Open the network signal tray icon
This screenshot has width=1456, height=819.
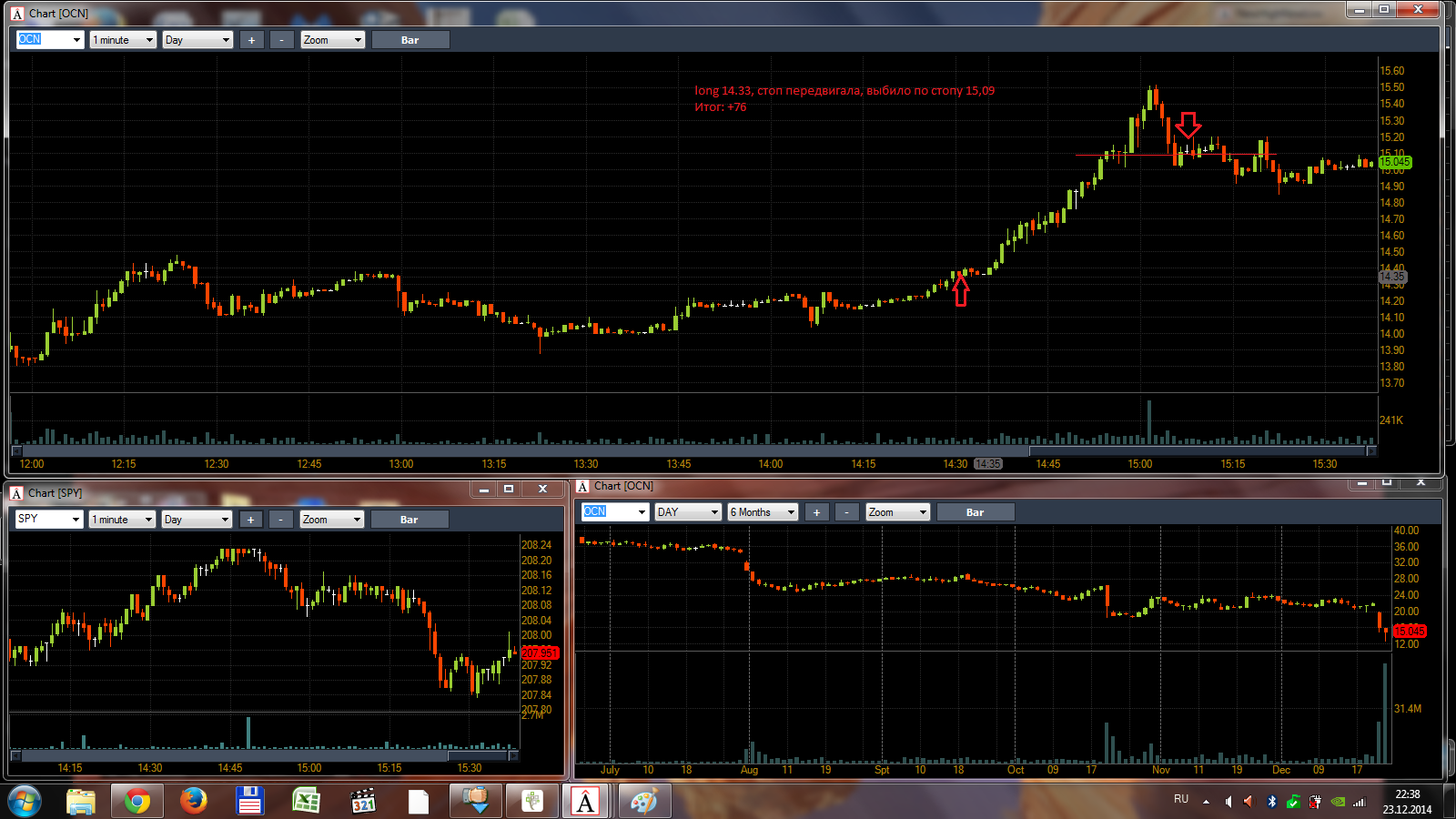pos(1359,802)
